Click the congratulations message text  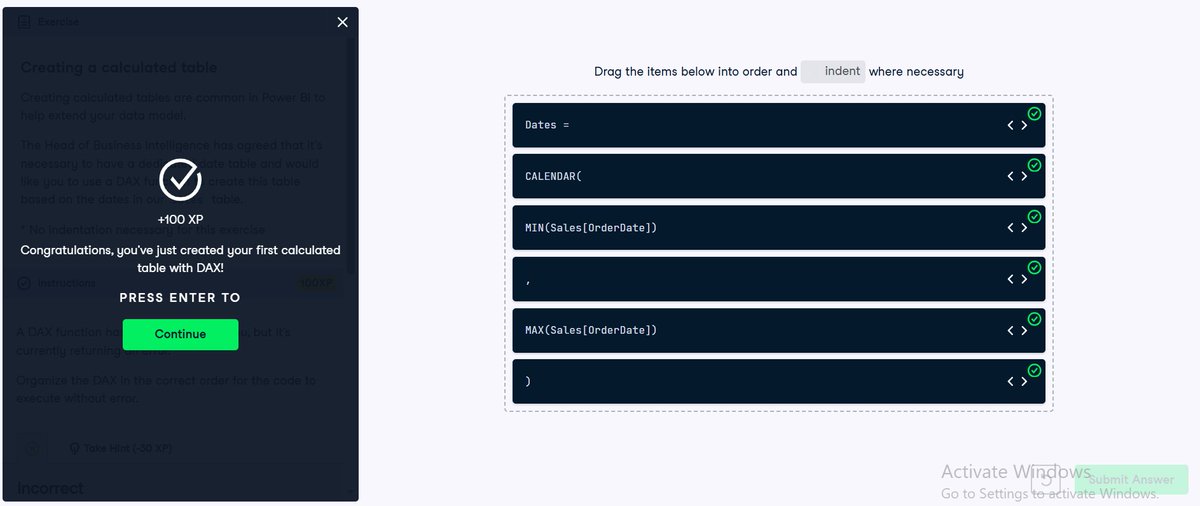181,259
